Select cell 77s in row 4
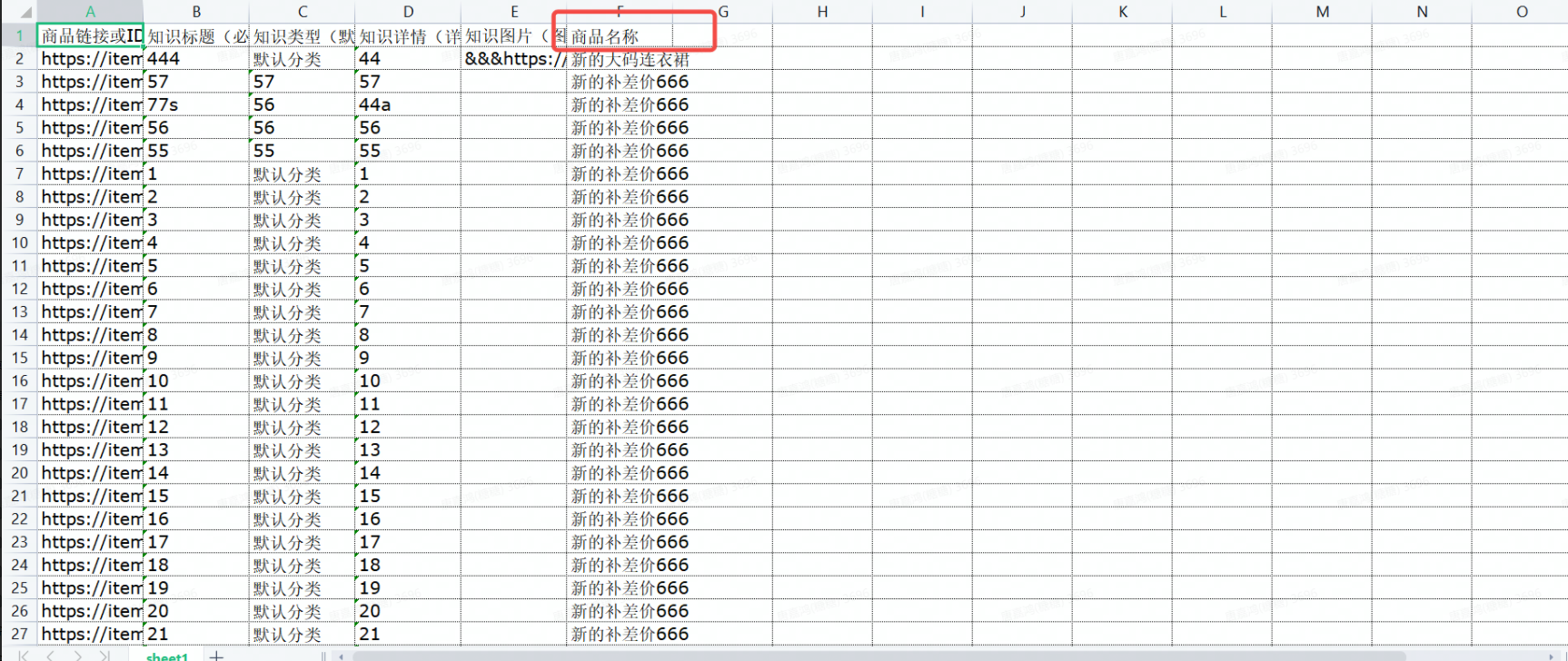 [x=196, y=104]
